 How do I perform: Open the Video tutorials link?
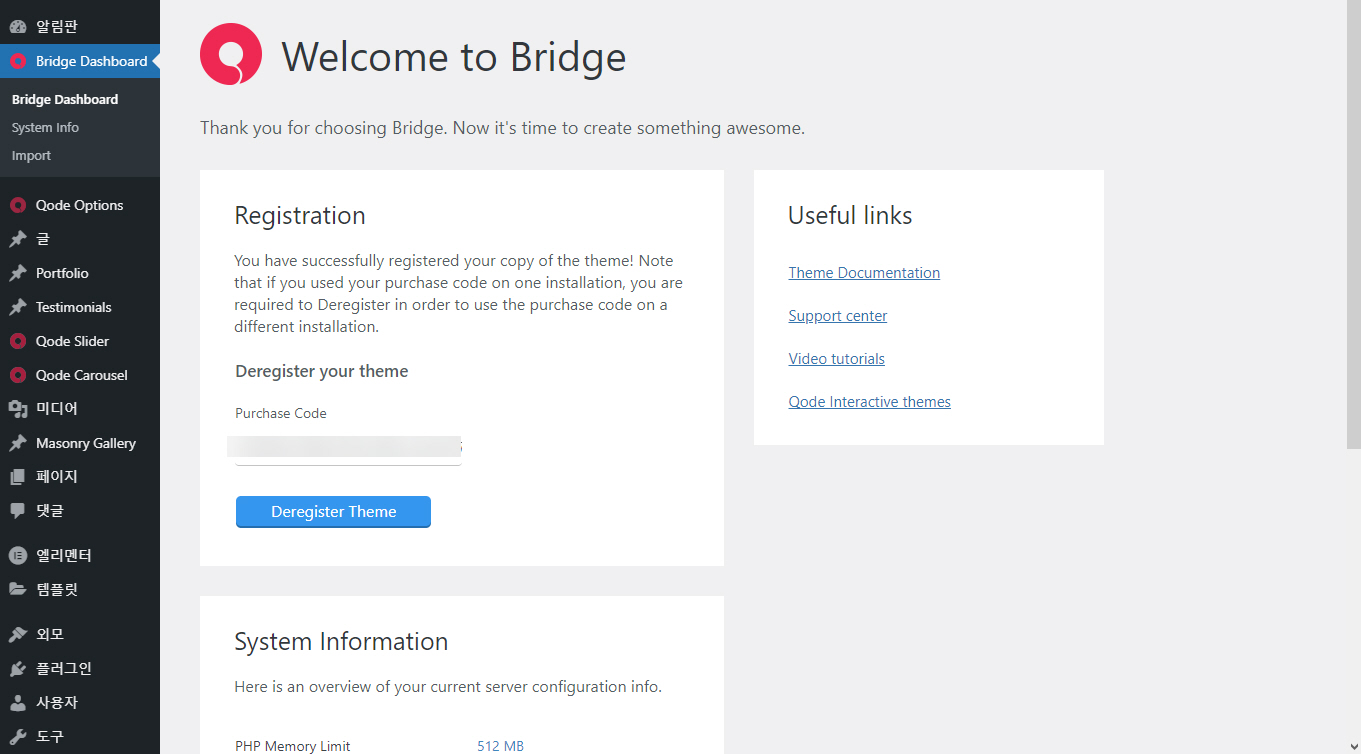click(837, 359)
